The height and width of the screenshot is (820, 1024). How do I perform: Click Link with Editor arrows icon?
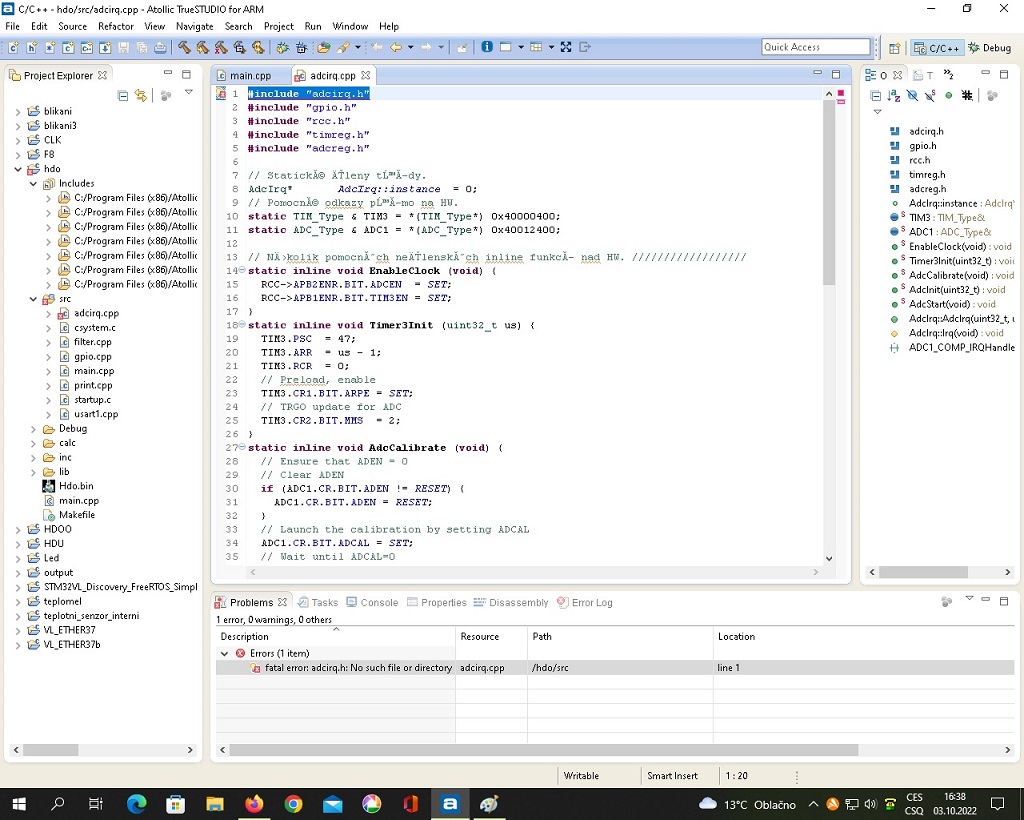coord(141,96)
